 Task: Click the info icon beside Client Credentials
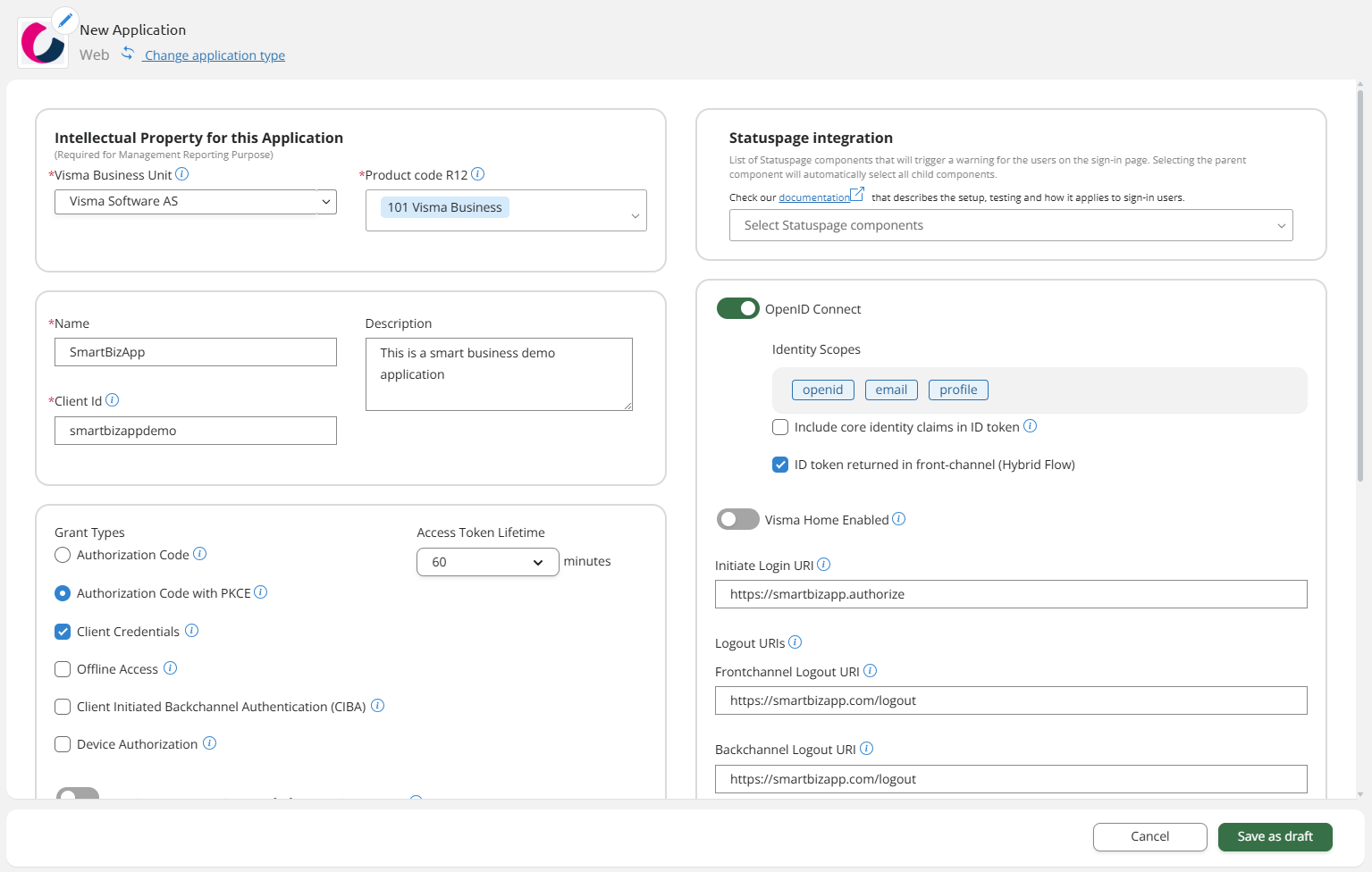[191, 631]
